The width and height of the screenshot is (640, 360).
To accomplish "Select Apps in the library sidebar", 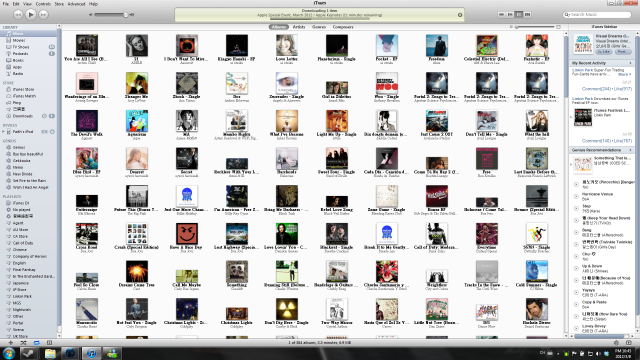I will [29, 67].
